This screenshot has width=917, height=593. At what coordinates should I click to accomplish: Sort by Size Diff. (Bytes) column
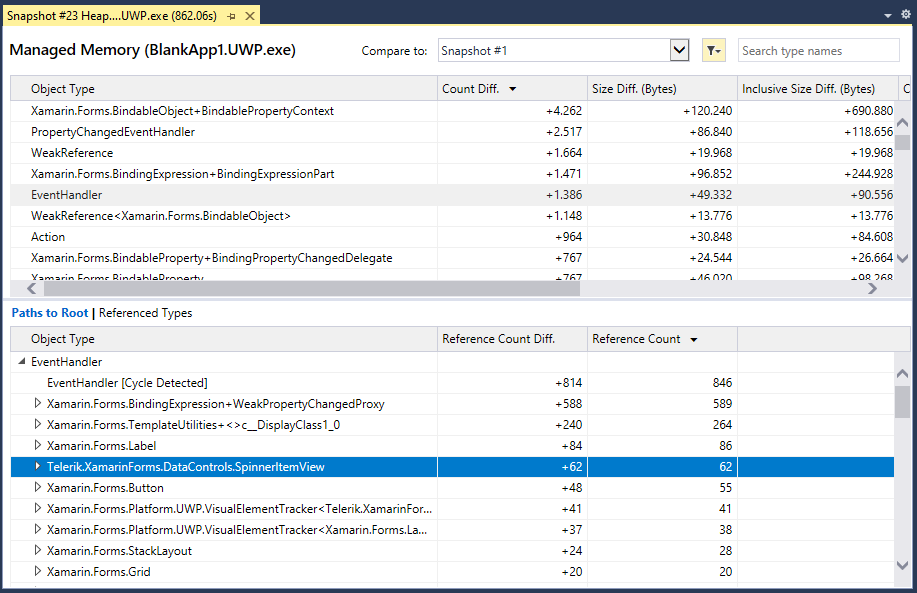(x=662, y=89)
